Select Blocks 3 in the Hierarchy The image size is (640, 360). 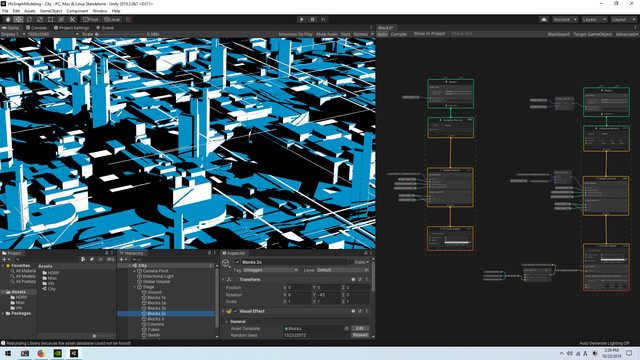click(156, 319)
